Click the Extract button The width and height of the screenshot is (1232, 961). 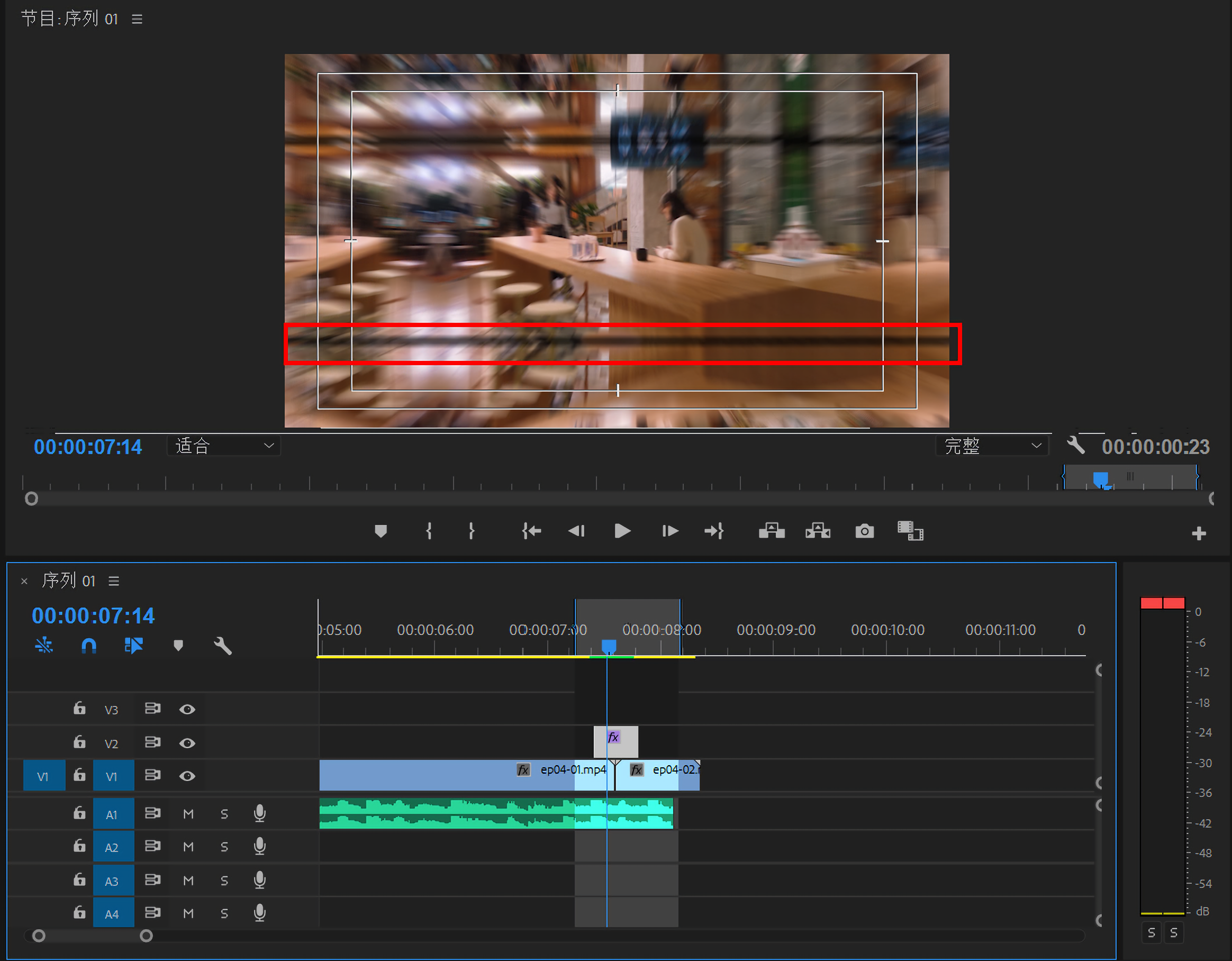tap(818, 531)
